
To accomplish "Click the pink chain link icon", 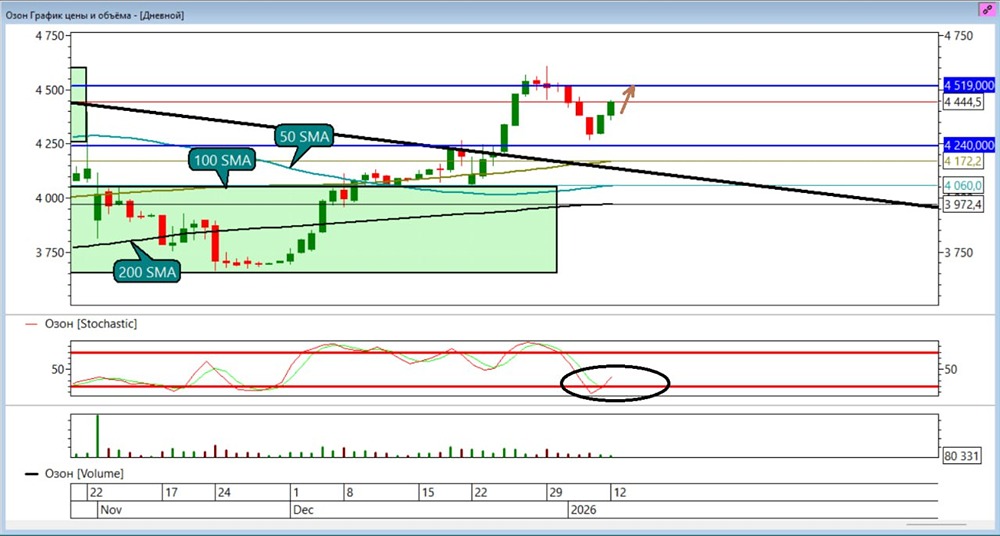I will pos(987,11).
